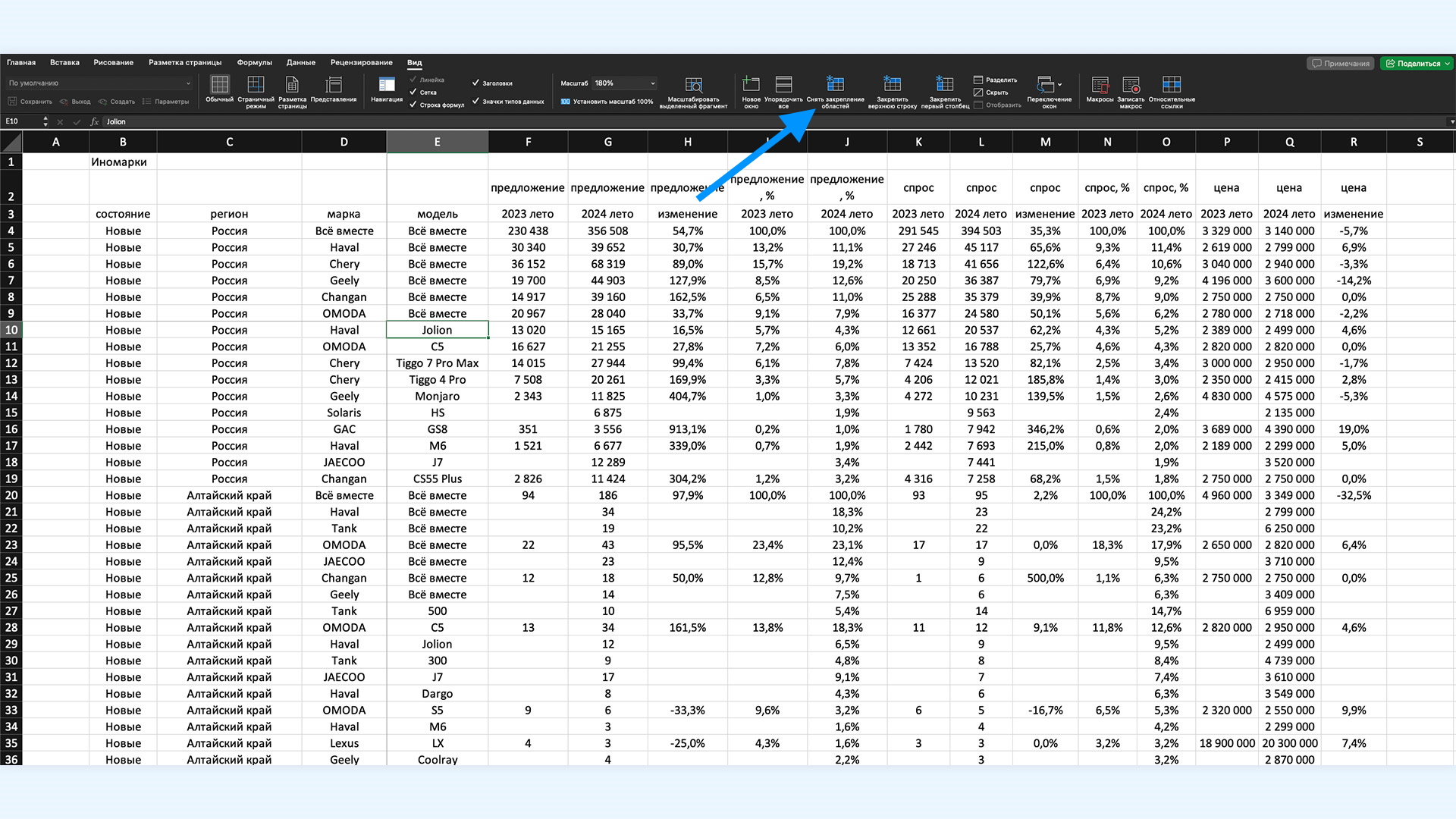Click cell Monjaro in row 14

pyautogui.click(x=438, y=397)
